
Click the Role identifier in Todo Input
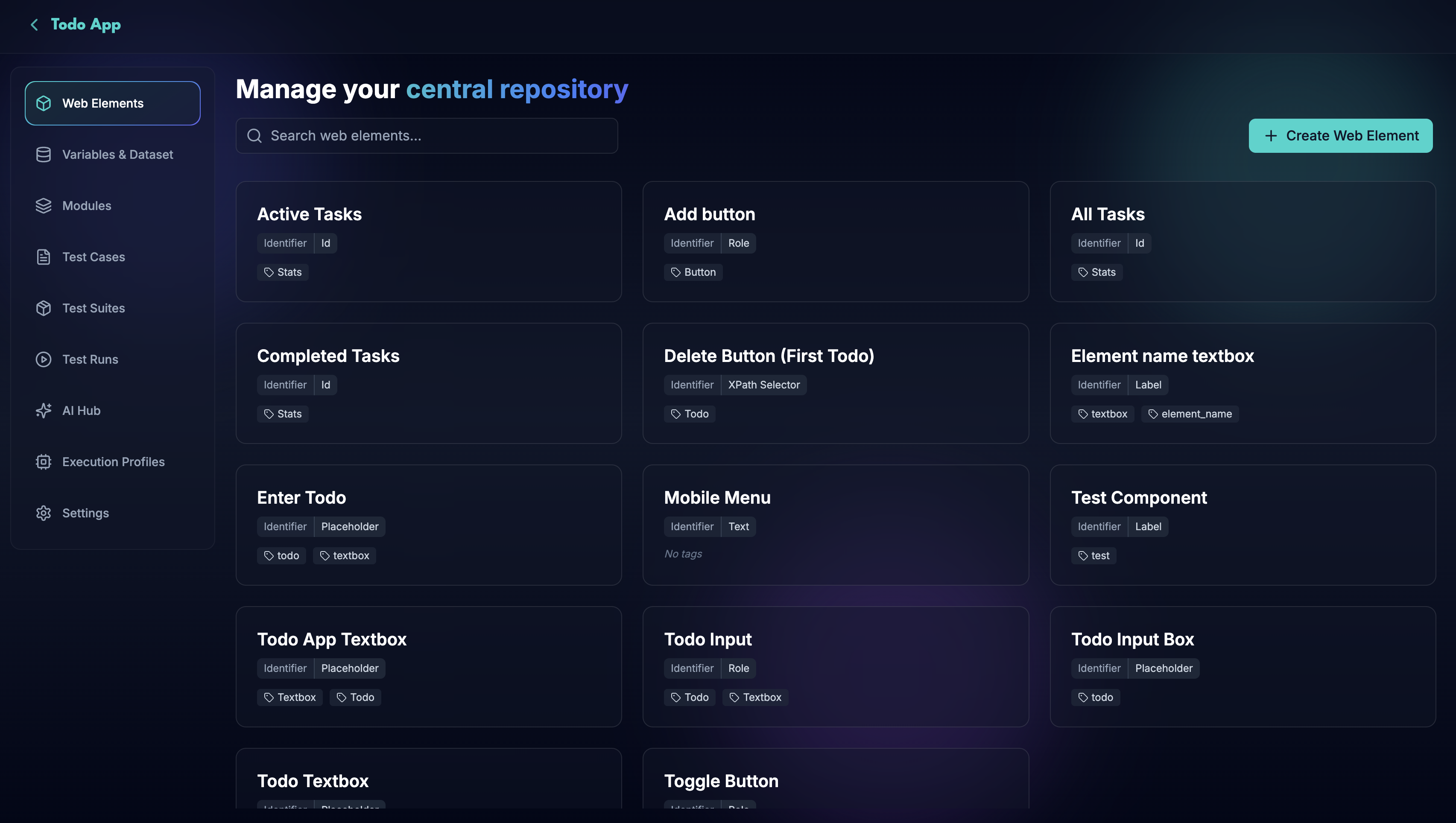(738, 668)
